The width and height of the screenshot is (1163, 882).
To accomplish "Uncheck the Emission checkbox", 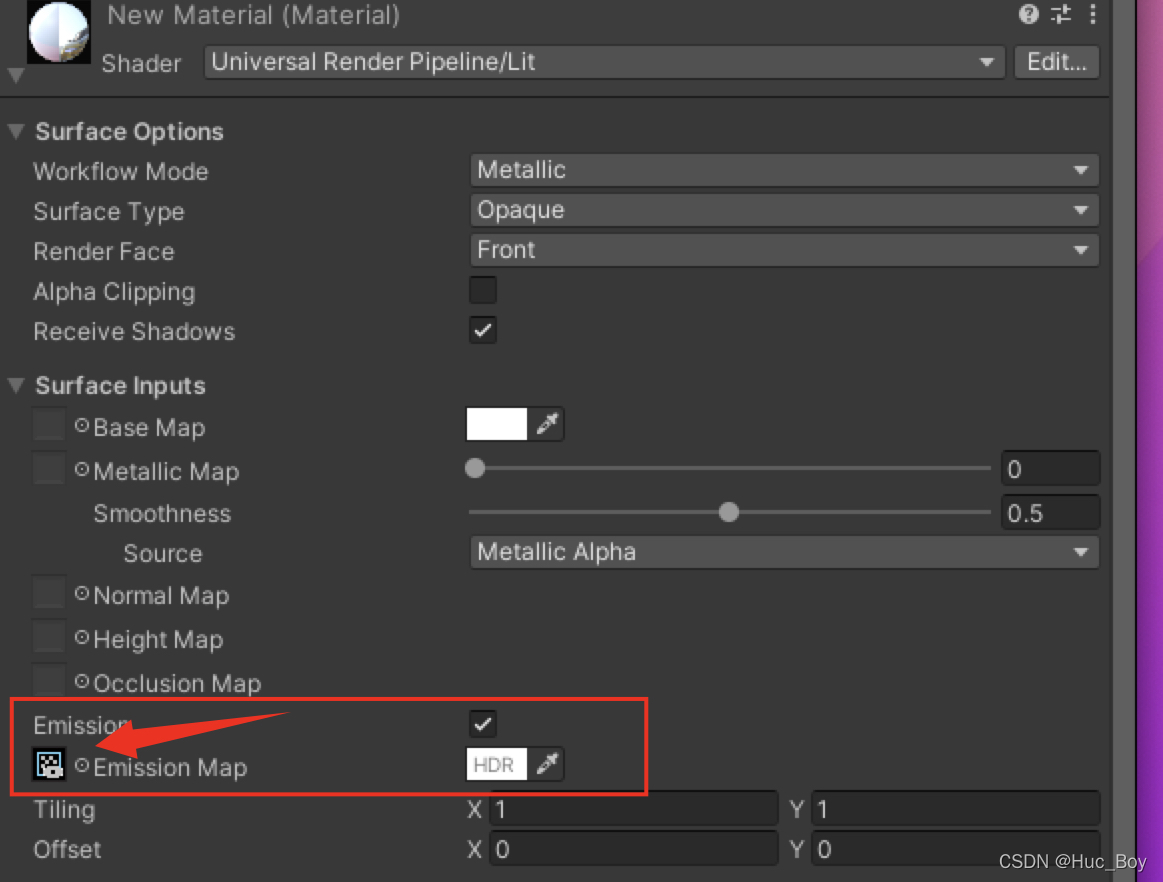I will point(483,724).
